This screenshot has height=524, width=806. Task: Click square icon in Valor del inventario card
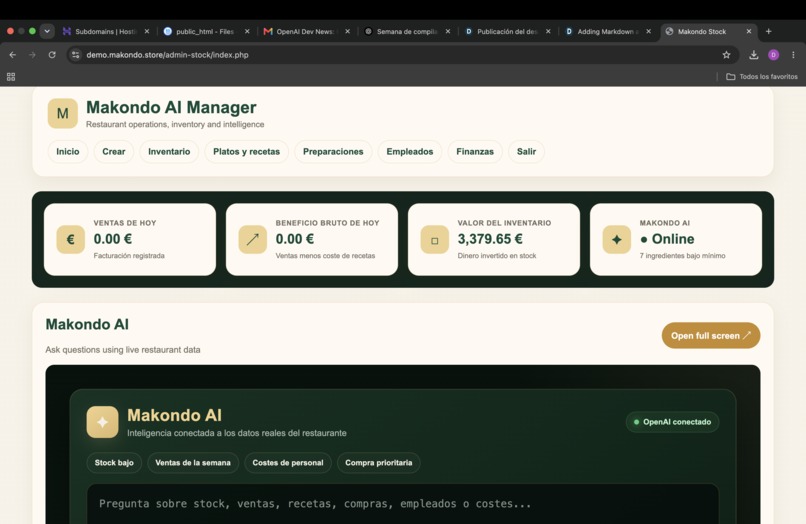435,239
